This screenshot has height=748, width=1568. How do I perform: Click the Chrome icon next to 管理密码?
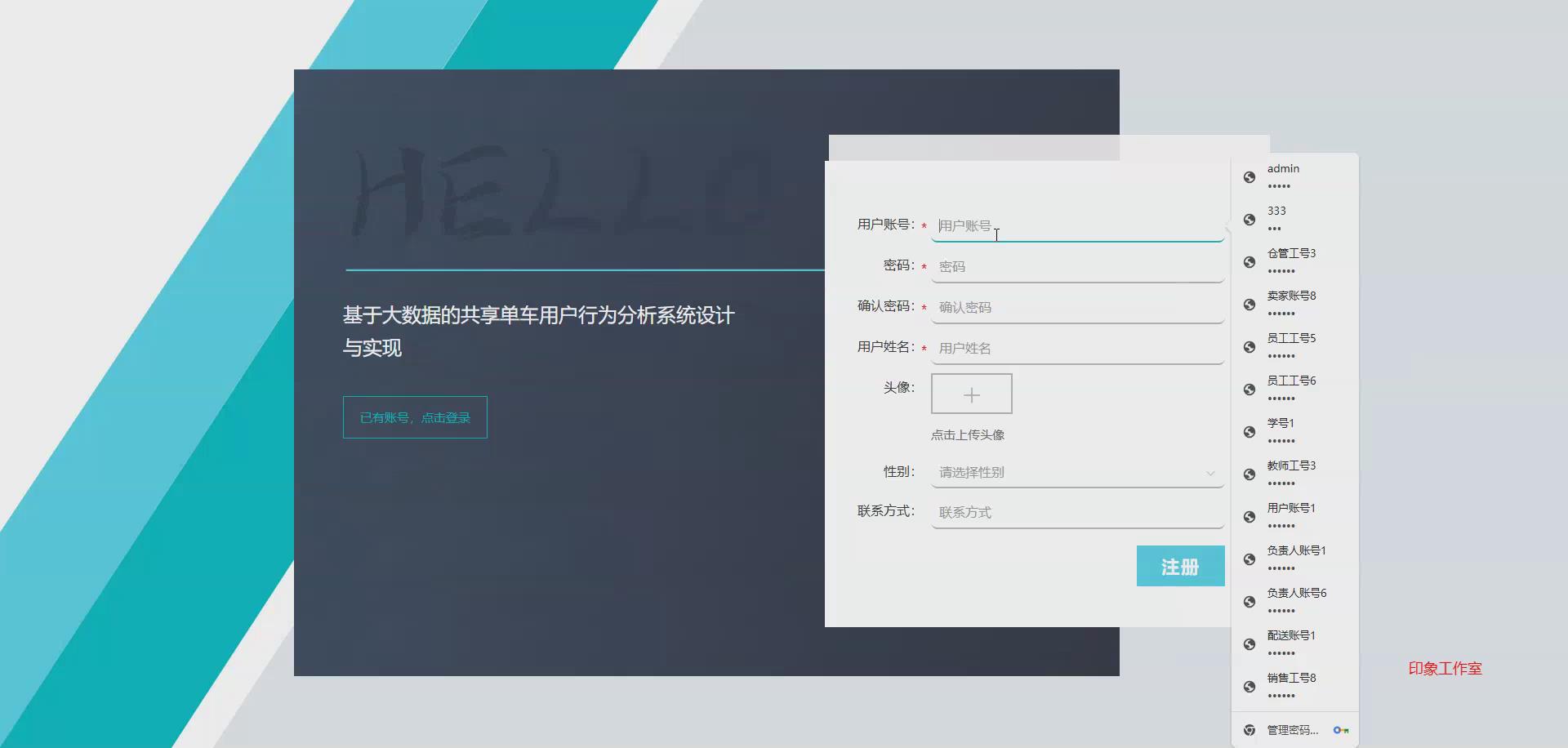click(1249, 729)
